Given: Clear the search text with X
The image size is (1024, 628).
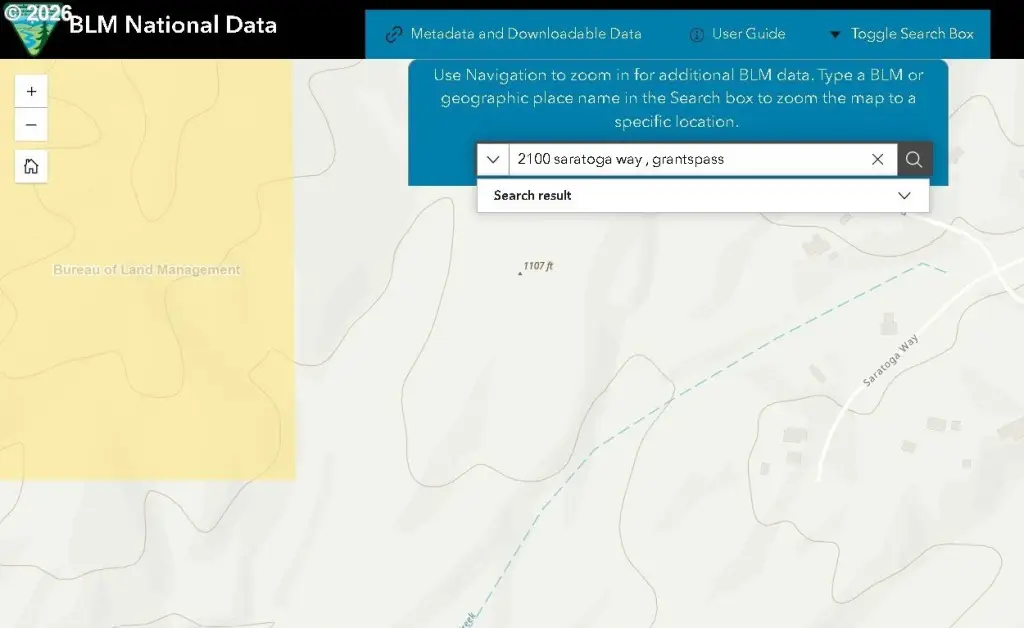Looking at the screenshot, I should click(x=877, y=159).
